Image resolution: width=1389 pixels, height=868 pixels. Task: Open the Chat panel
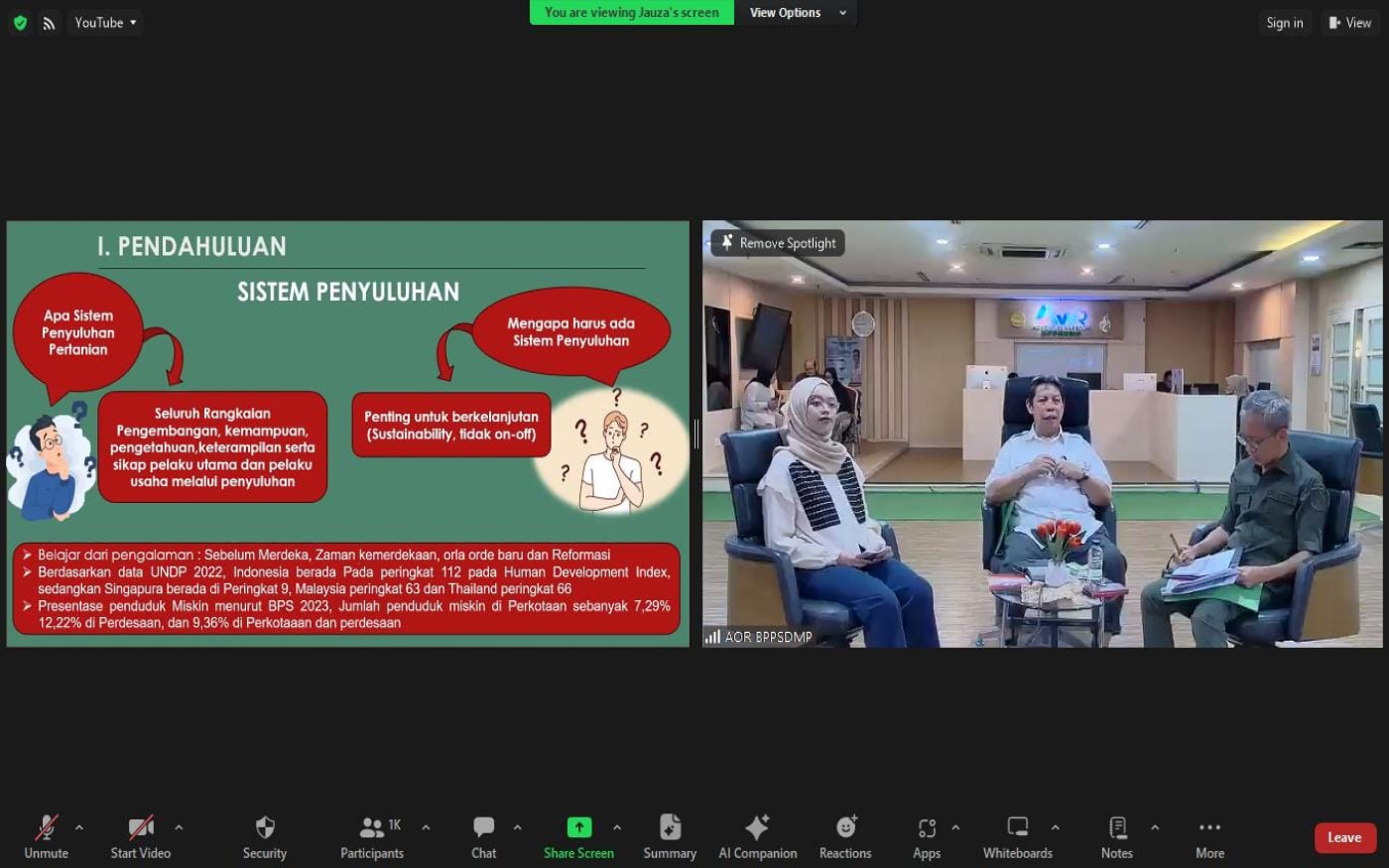(483, 837)
